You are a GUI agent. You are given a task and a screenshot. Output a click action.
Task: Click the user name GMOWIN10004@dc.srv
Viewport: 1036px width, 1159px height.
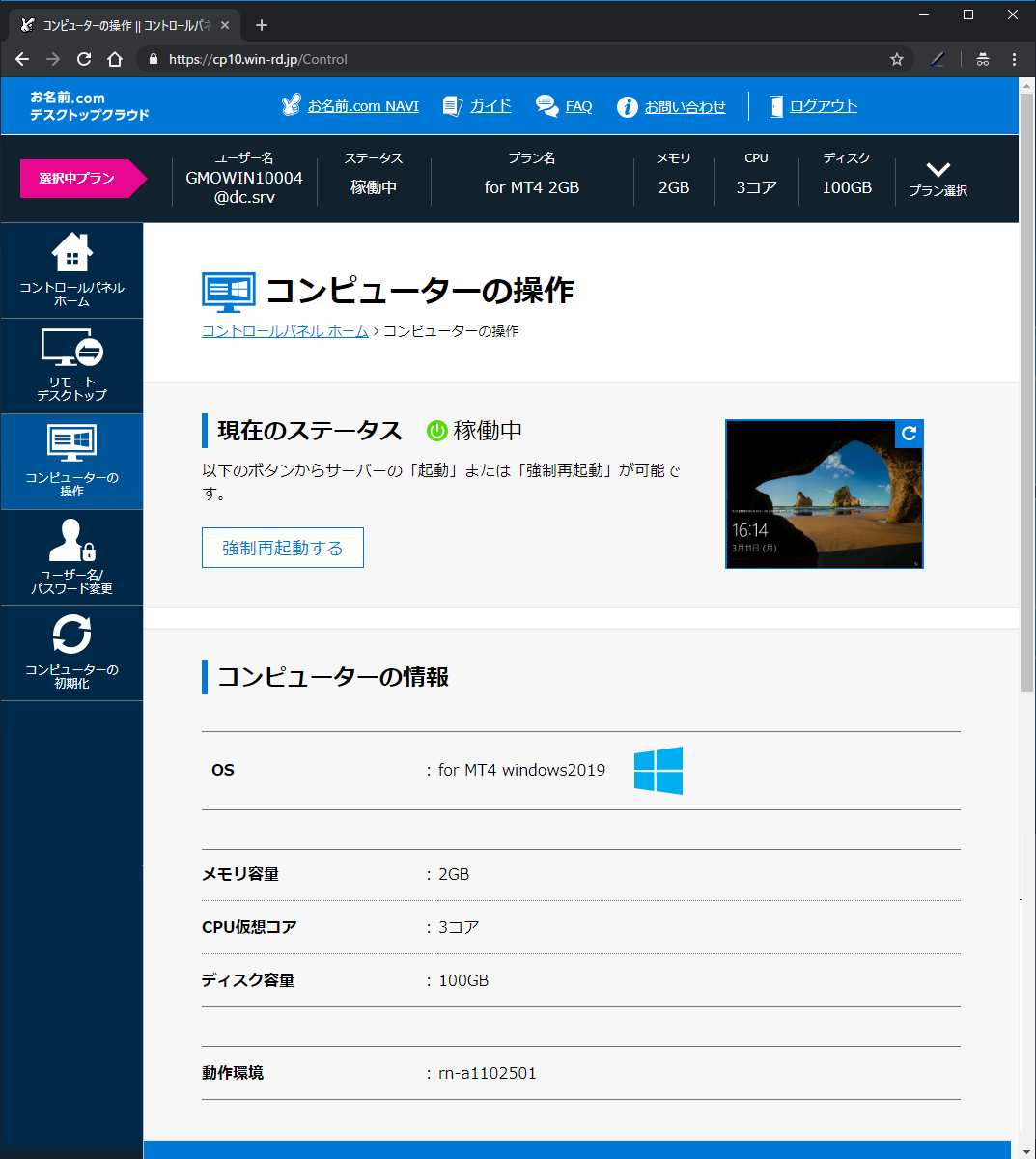click(x=244, y=187)
